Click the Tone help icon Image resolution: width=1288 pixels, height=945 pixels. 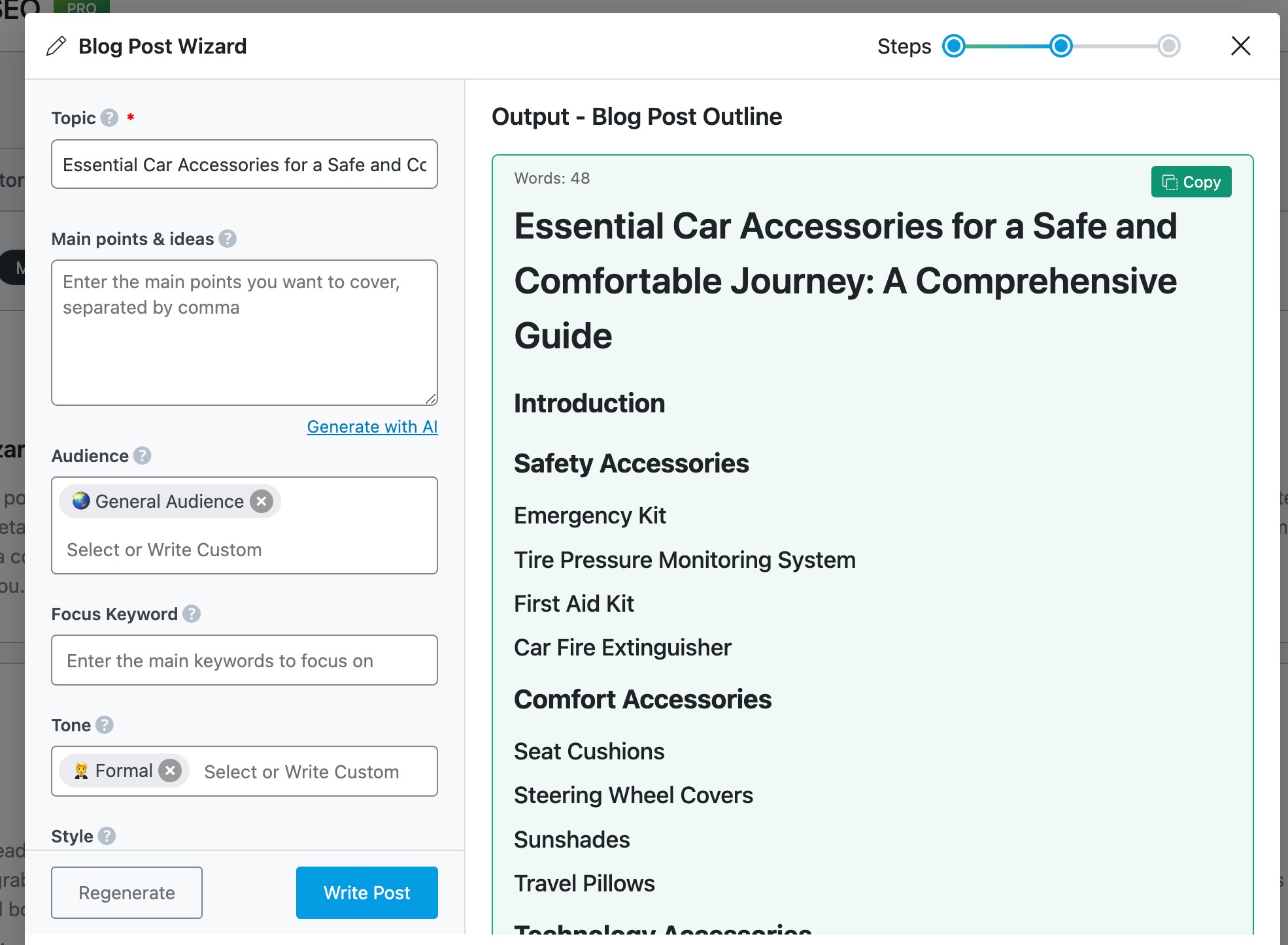click(105, 725)
